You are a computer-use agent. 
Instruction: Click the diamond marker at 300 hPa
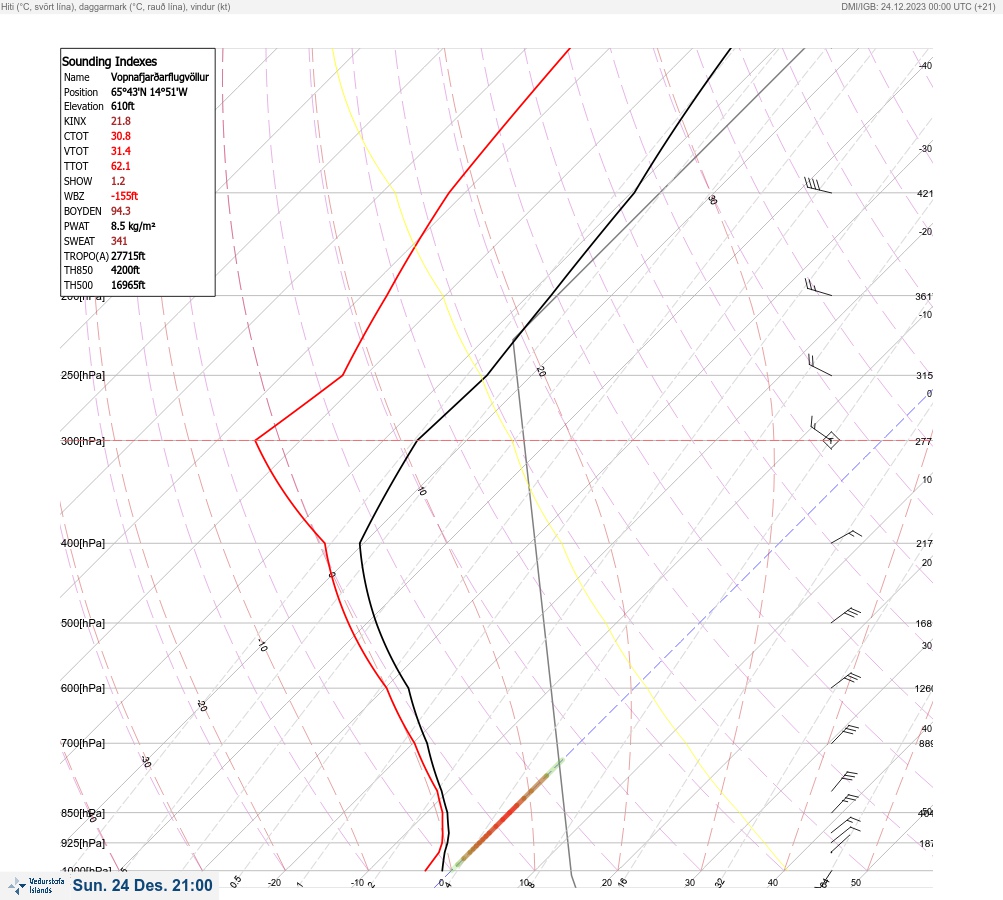[x=830, y=441]
